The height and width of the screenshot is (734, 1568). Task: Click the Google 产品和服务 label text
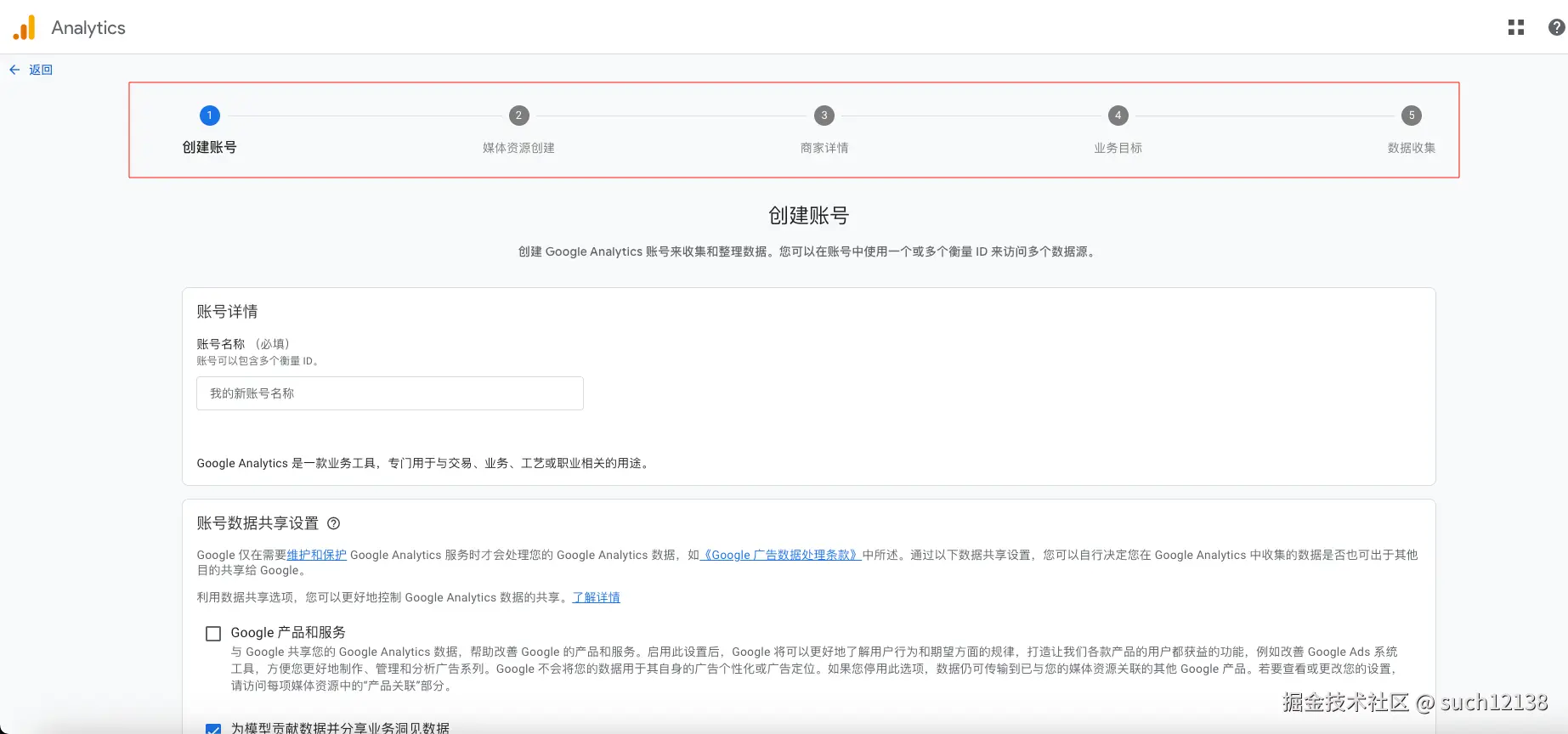click(288, 633)
